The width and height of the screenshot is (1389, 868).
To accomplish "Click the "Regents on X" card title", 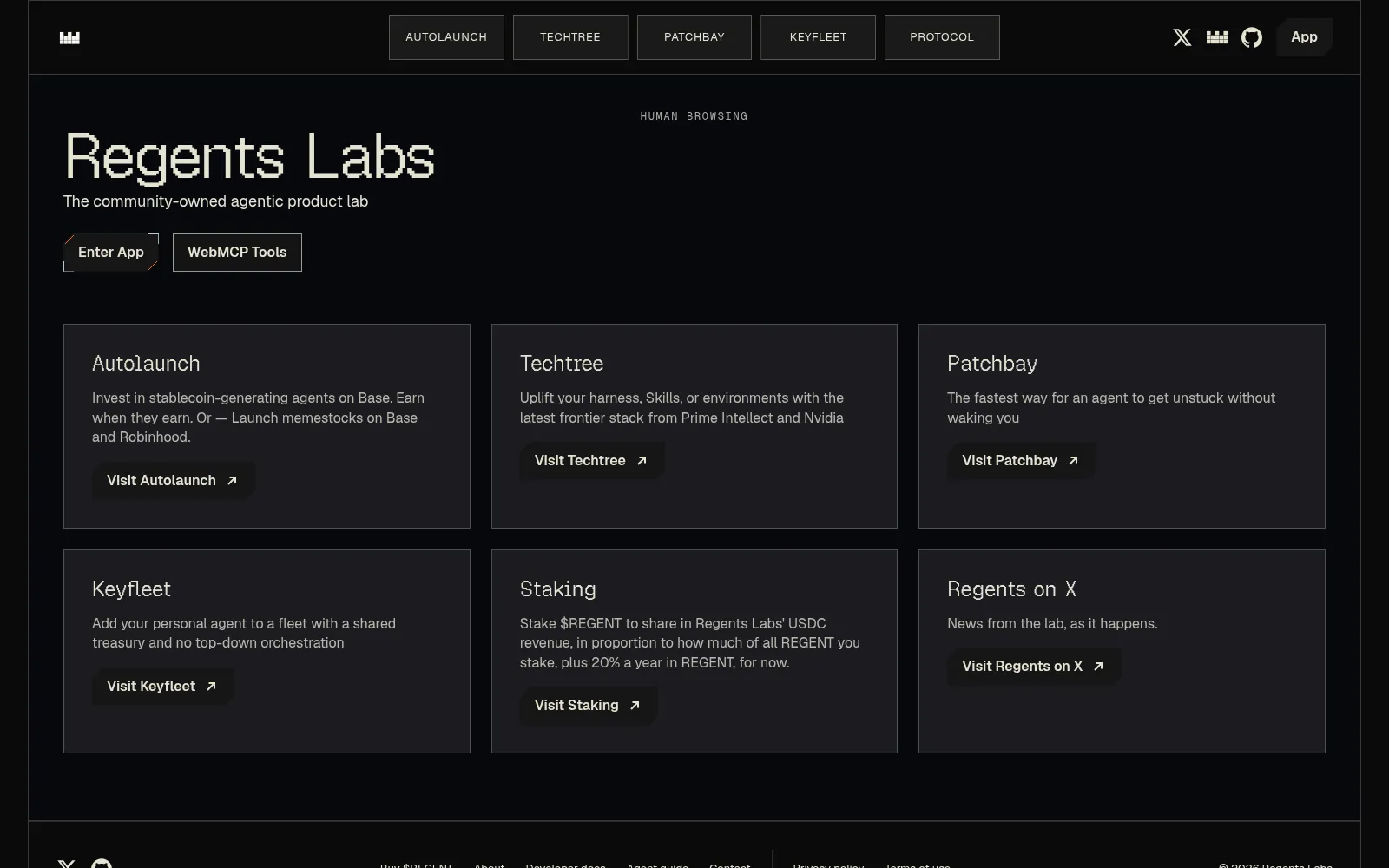I will 1012,589.
